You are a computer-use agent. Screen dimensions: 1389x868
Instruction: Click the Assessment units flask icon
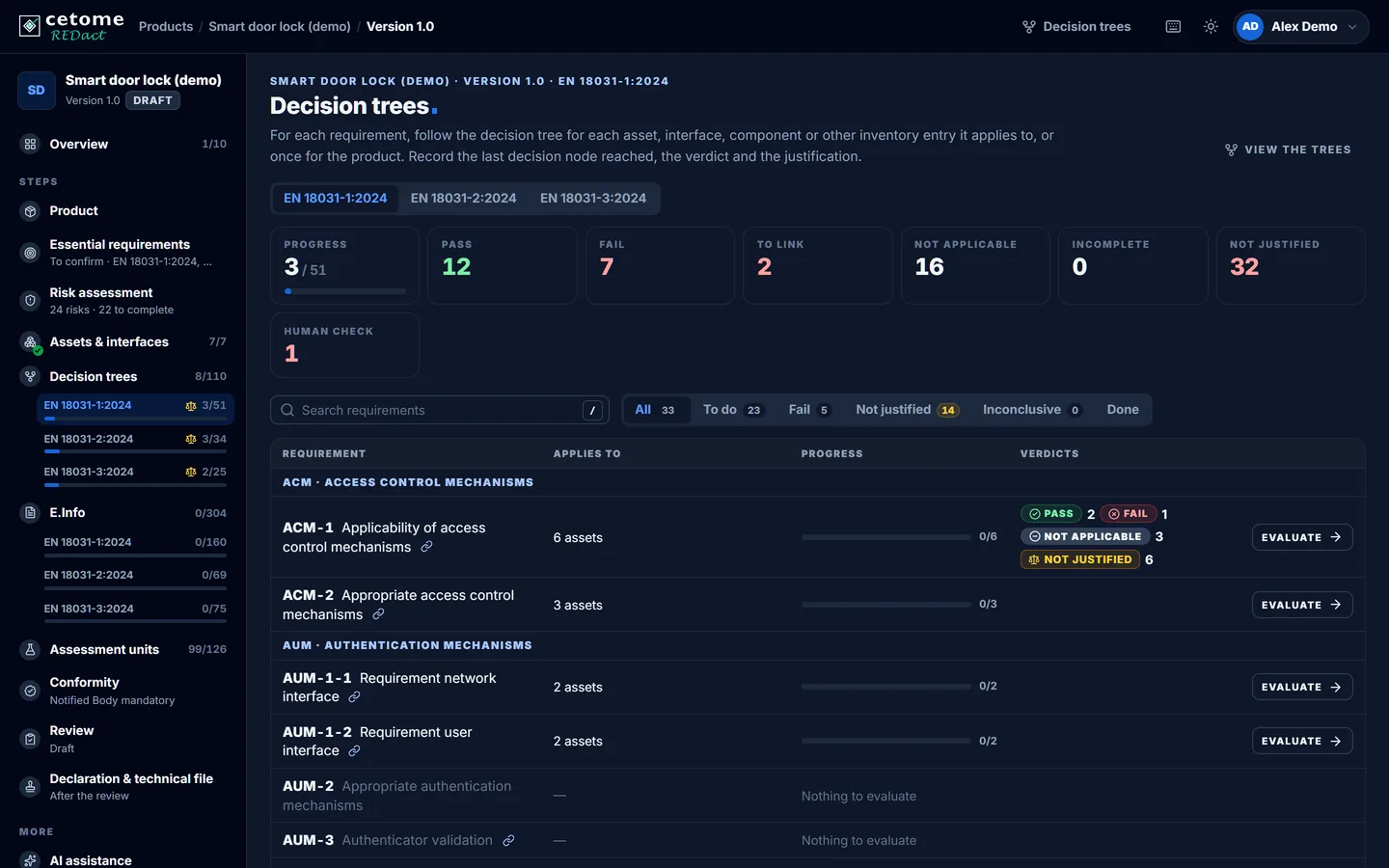pyautogui.click(x=30, y=650)
